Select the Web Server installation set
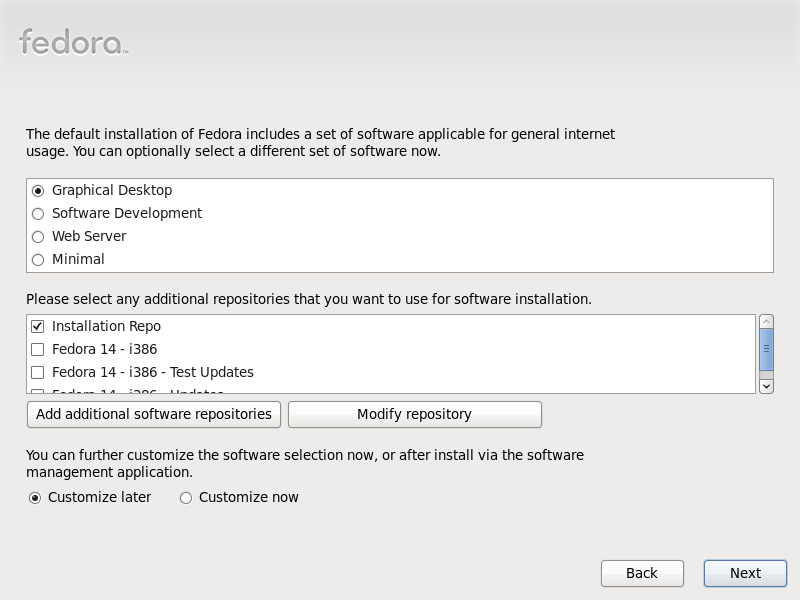This screenshot has height=600, width=800. pyautogui.click(x=38, y=237)
